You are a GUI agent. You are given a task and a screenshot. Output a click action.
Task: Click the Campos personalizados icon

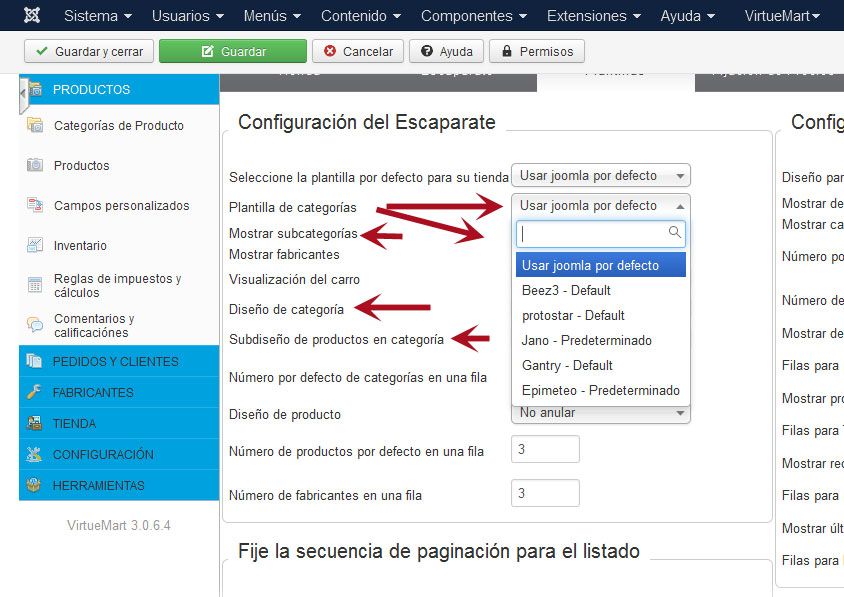tap(35, 205)
